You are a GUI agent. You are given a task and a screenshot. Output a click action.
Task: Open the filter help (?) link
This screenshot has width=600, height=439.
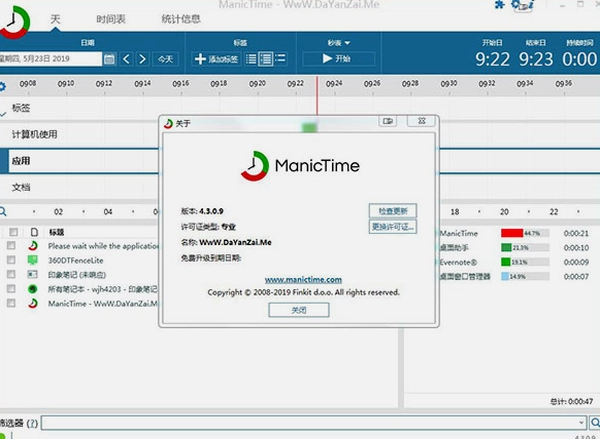33,423
